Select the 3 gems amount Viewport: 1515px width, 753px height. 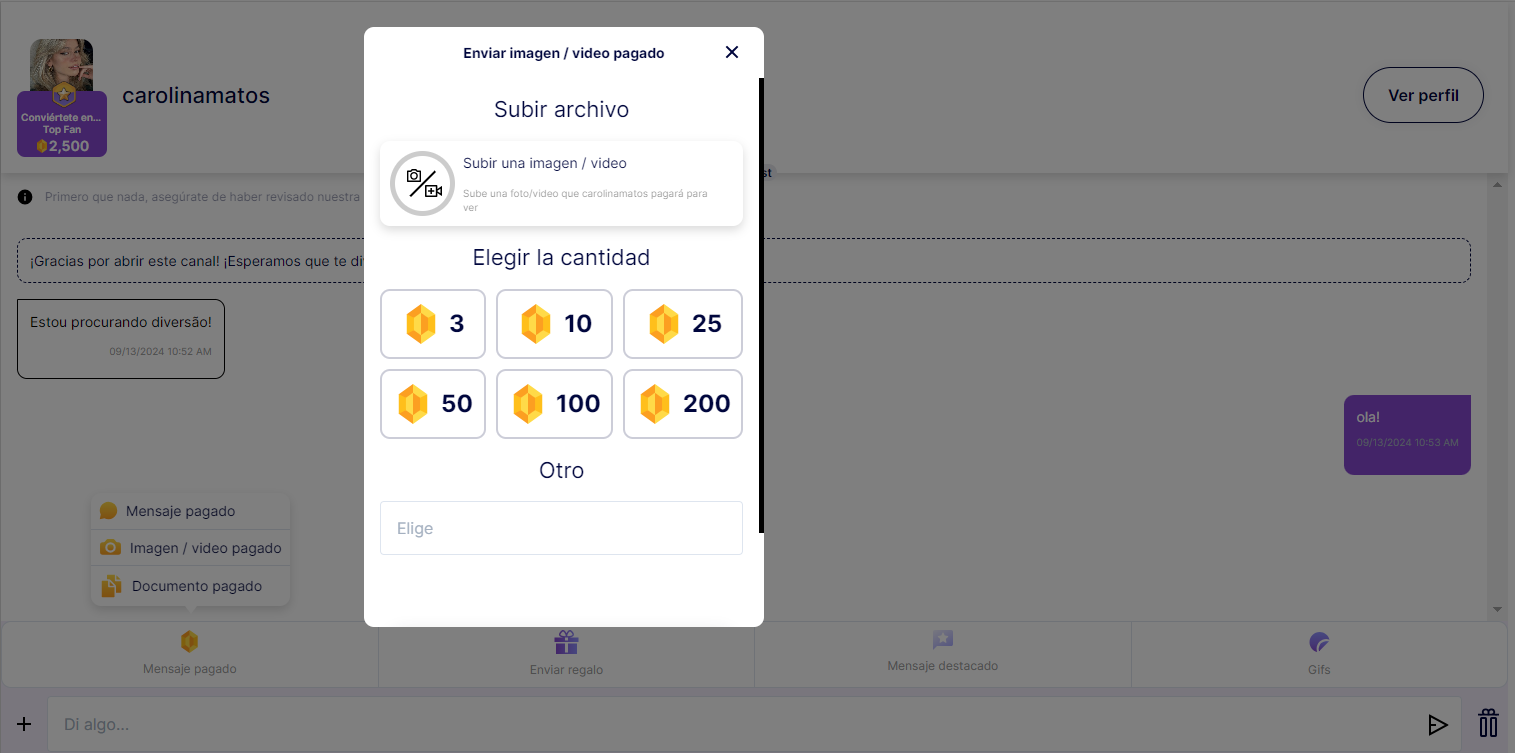(433, 324)
